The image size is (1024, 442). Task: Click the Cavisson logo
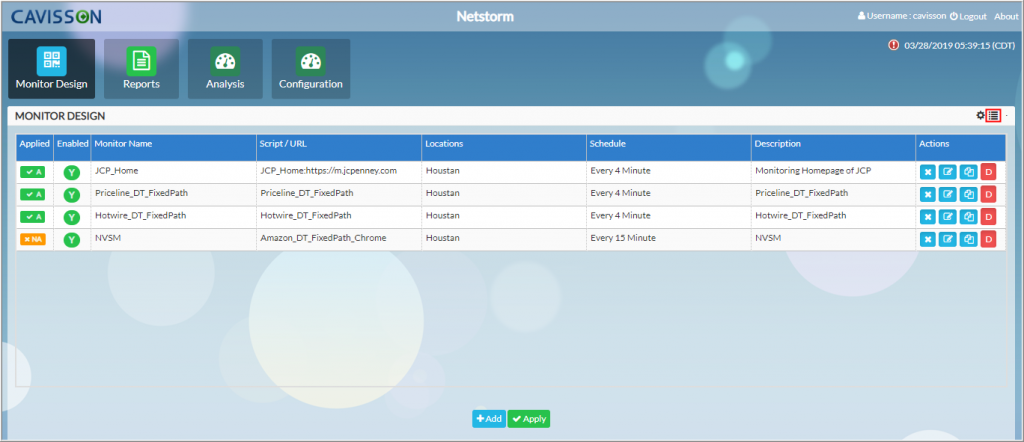(x=57, y=16)
